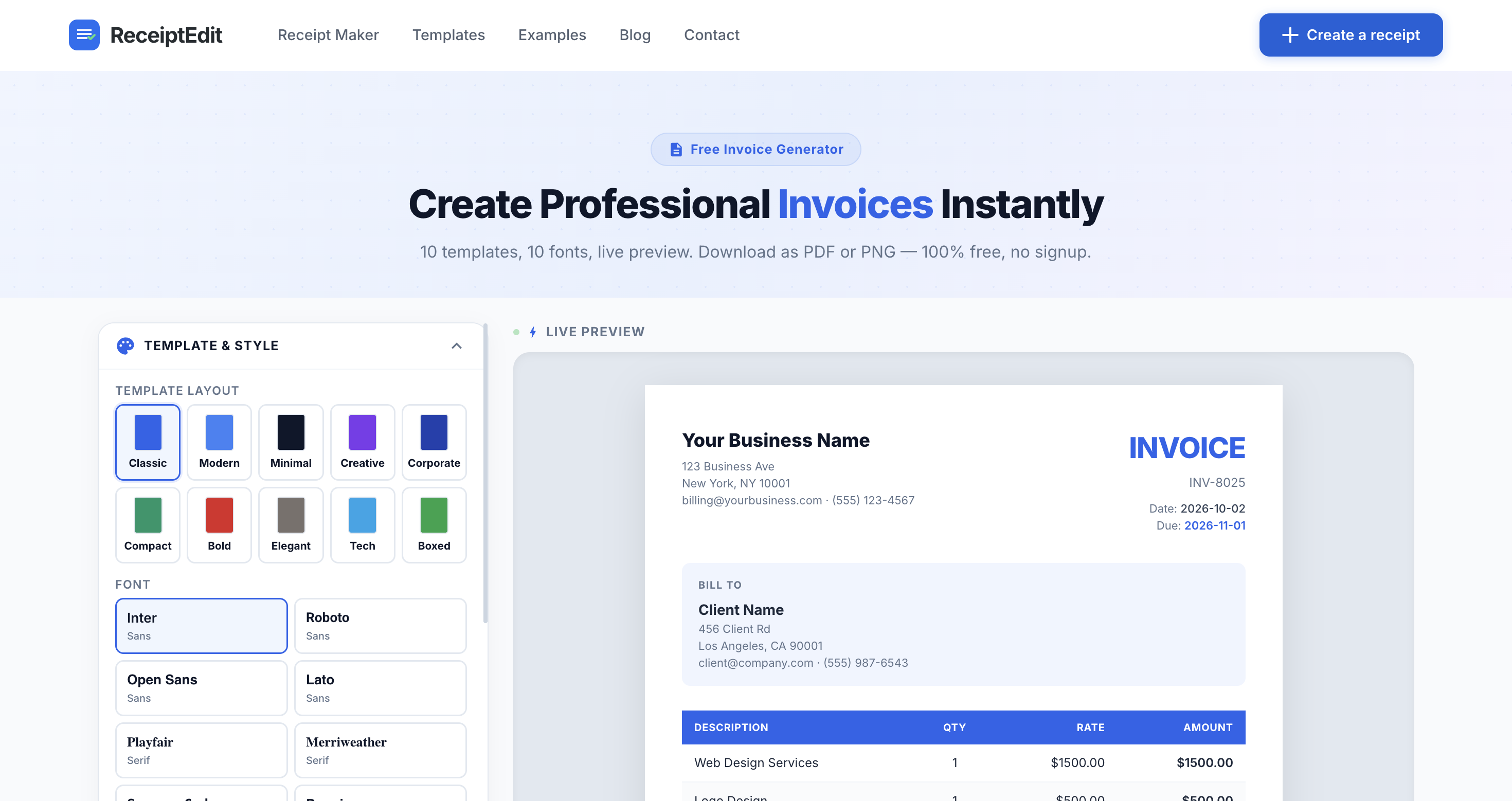
Task: Select the Tech template layout
Action: point(363,524)
